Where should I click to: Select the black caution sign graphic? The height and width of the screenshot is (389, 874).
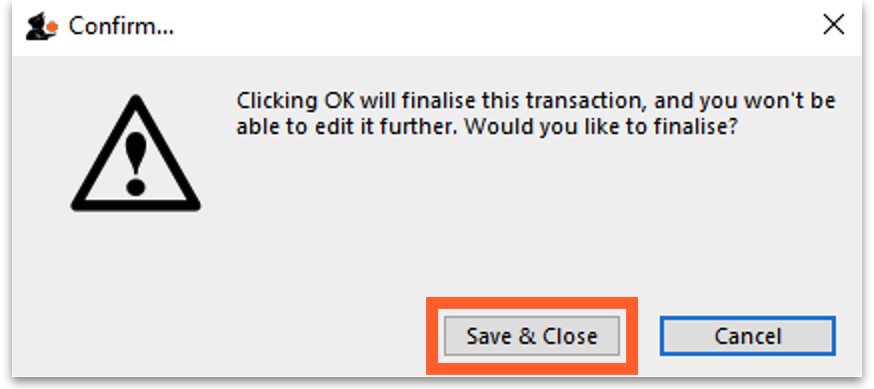tap(135, 153)
